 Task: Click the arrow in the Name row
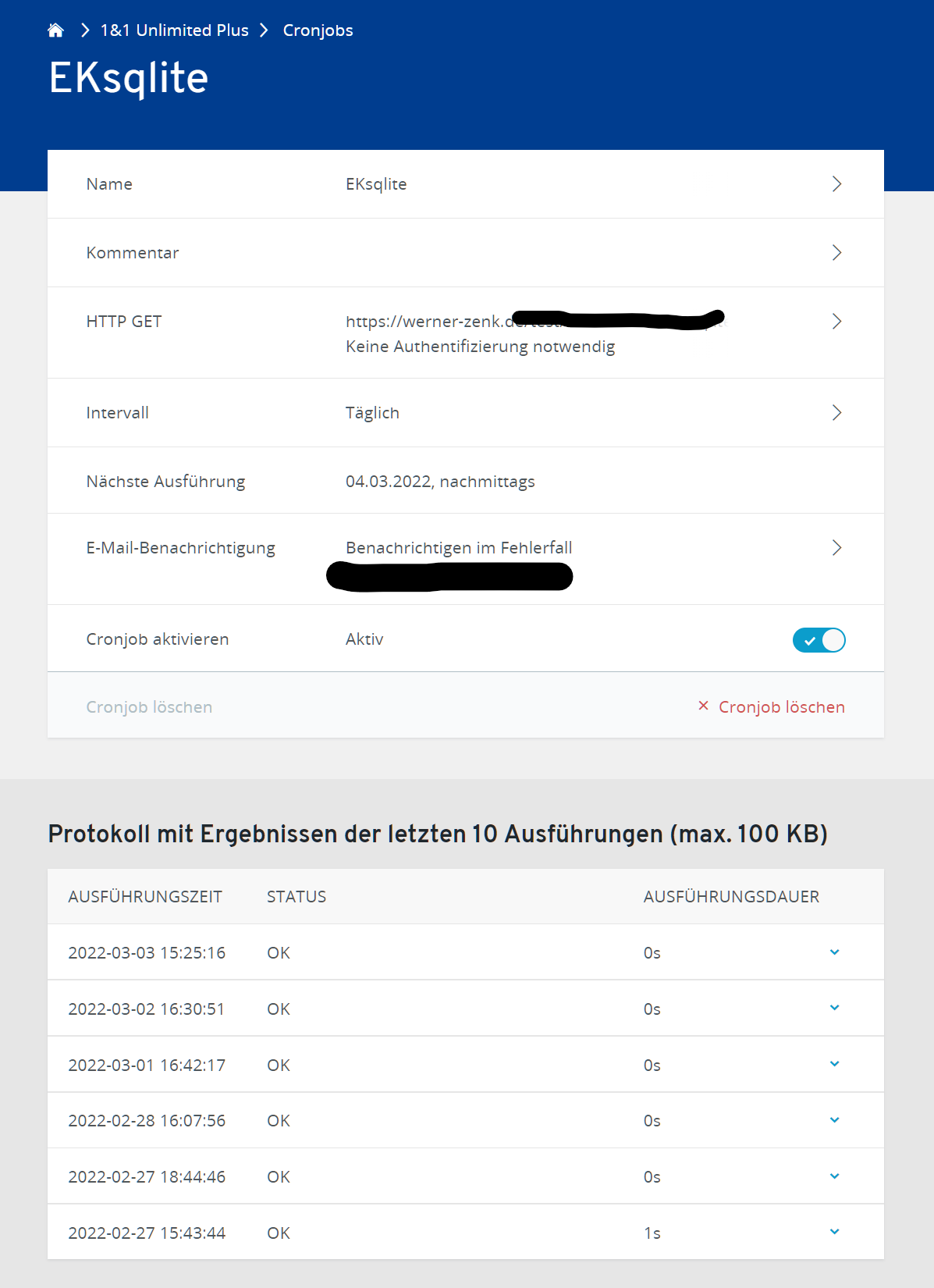click(836, 184)
